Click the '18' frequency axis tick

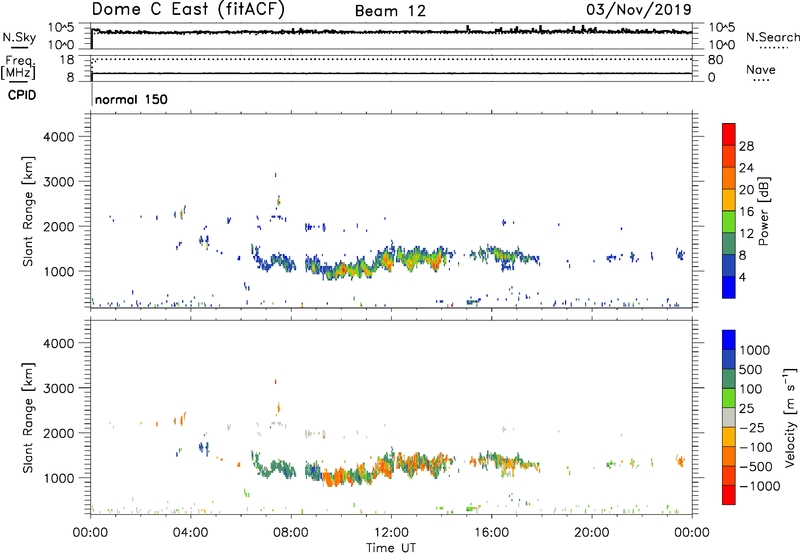[x=67, y=60]
